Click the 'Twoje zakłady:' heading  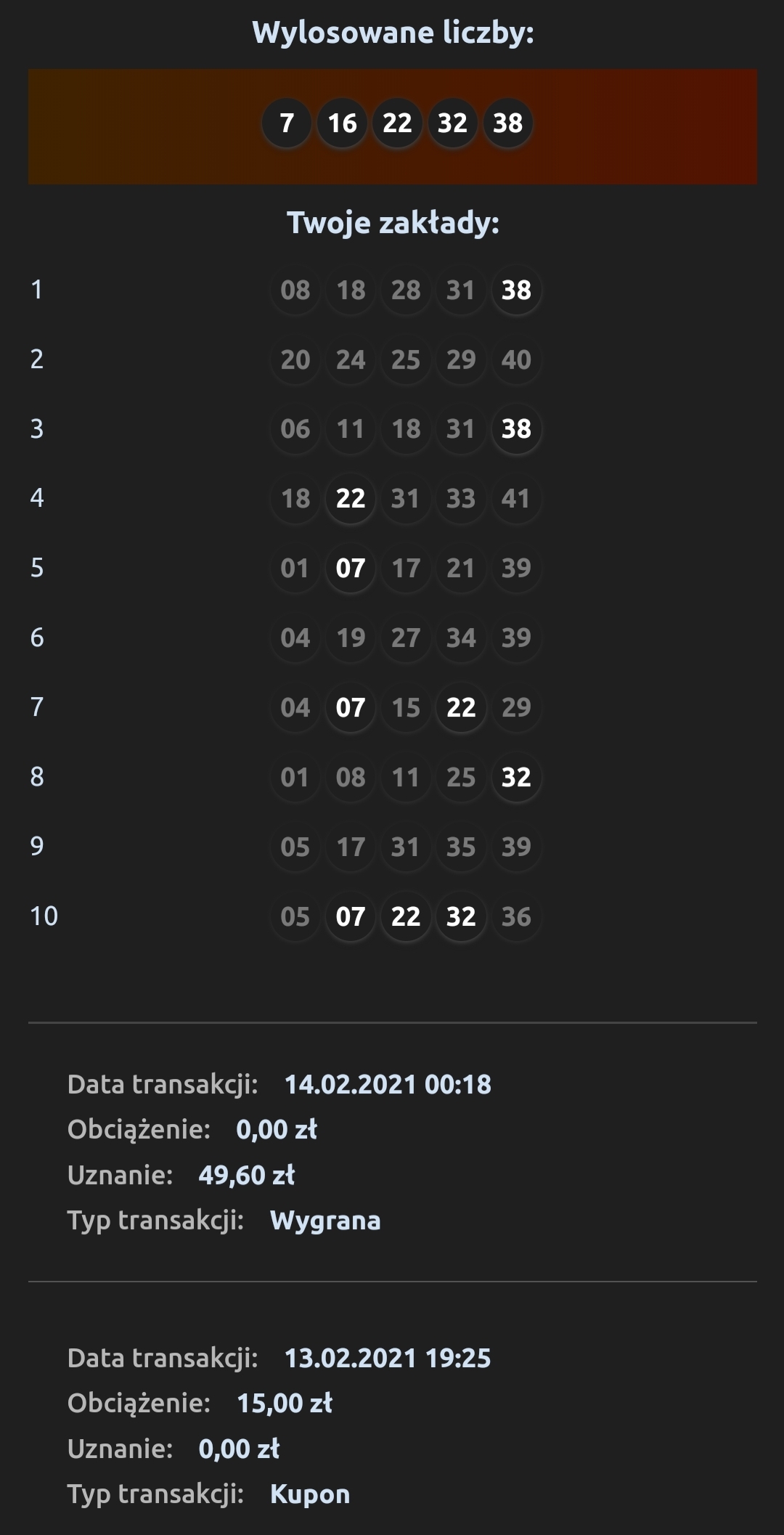tap(393, 223)
